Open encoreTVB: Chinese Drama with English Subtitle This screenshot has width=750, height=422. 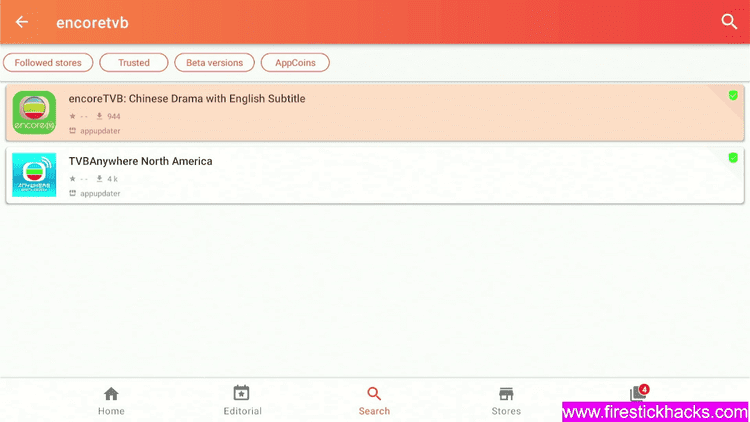pyautogui.click(x=375, y=113)
